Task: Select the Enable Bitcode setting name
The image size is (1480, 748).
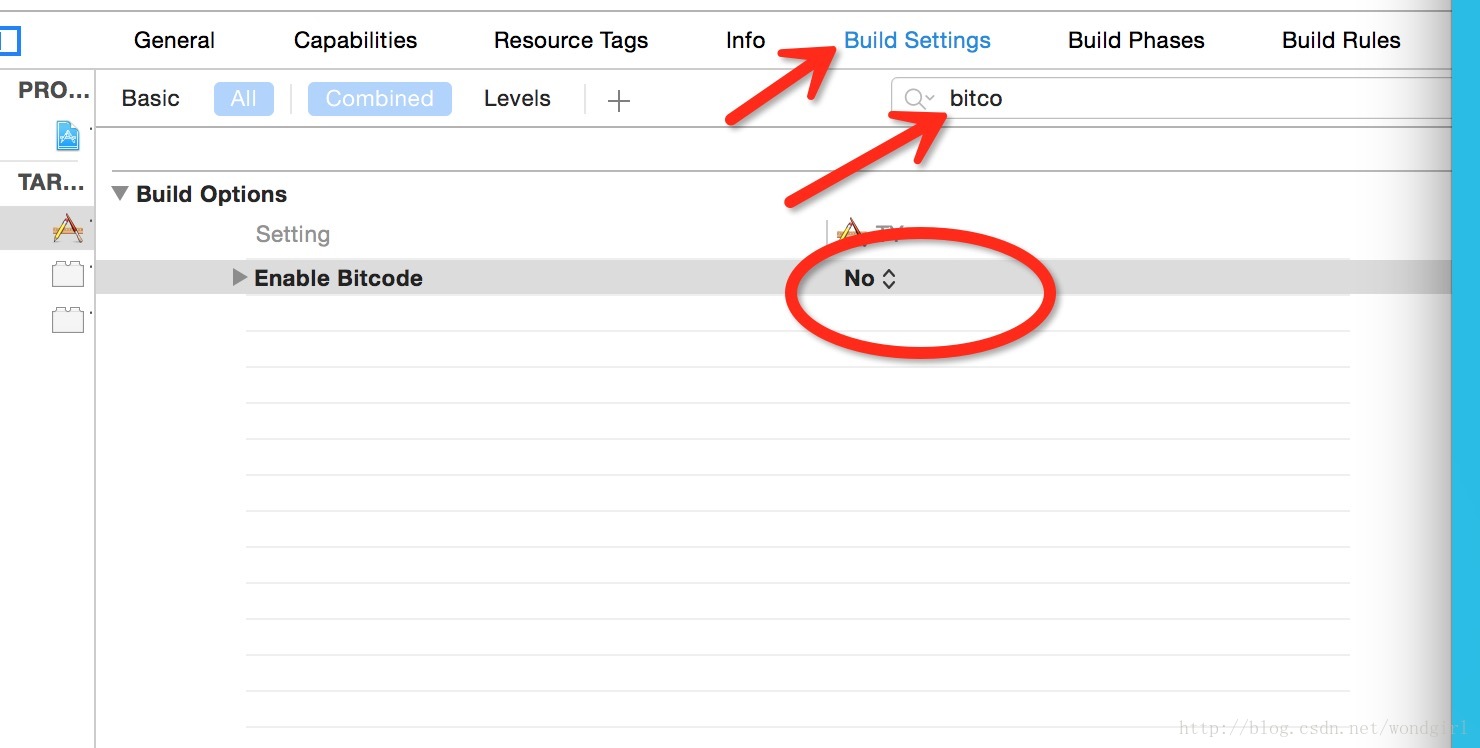Action: (338, 278)
